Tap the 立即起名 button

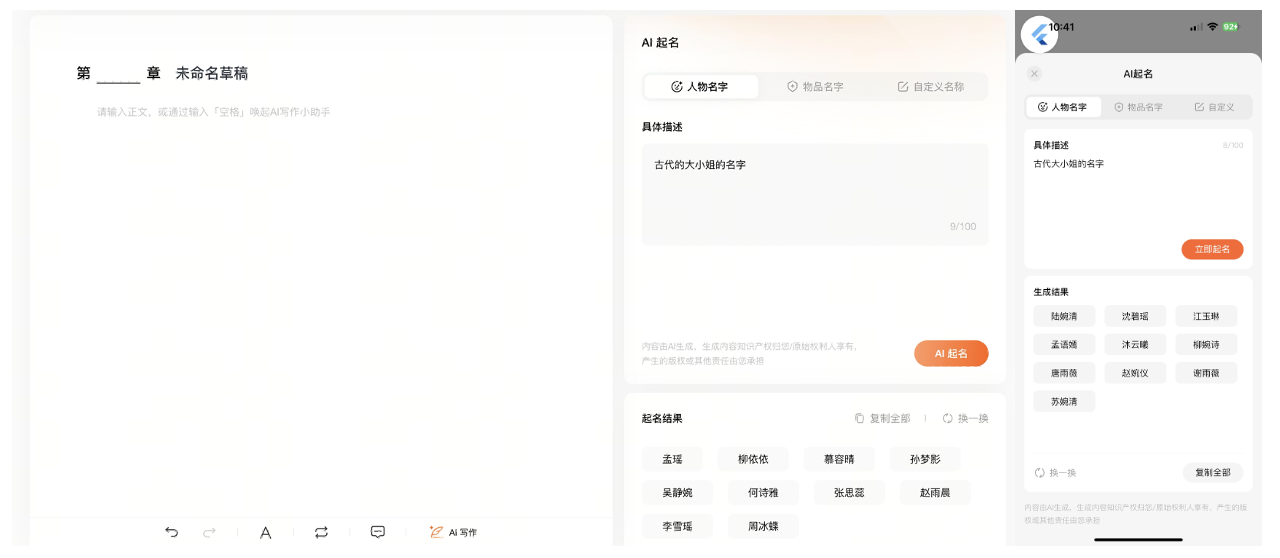[x=1212, y=249]
